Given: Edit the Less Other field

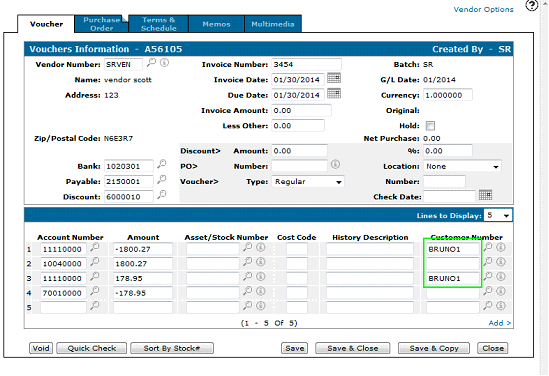Looking at the screenshot, I should (x=298, y=126).
